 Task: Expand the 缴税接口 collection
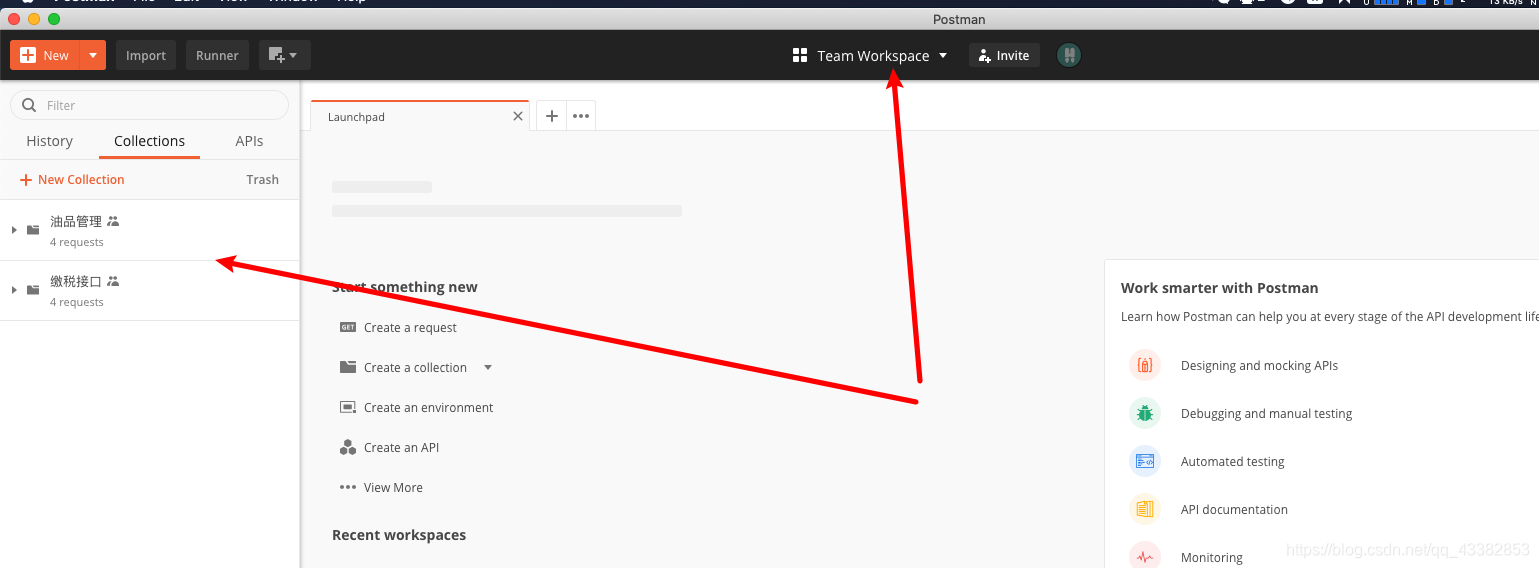pos(14,290)
